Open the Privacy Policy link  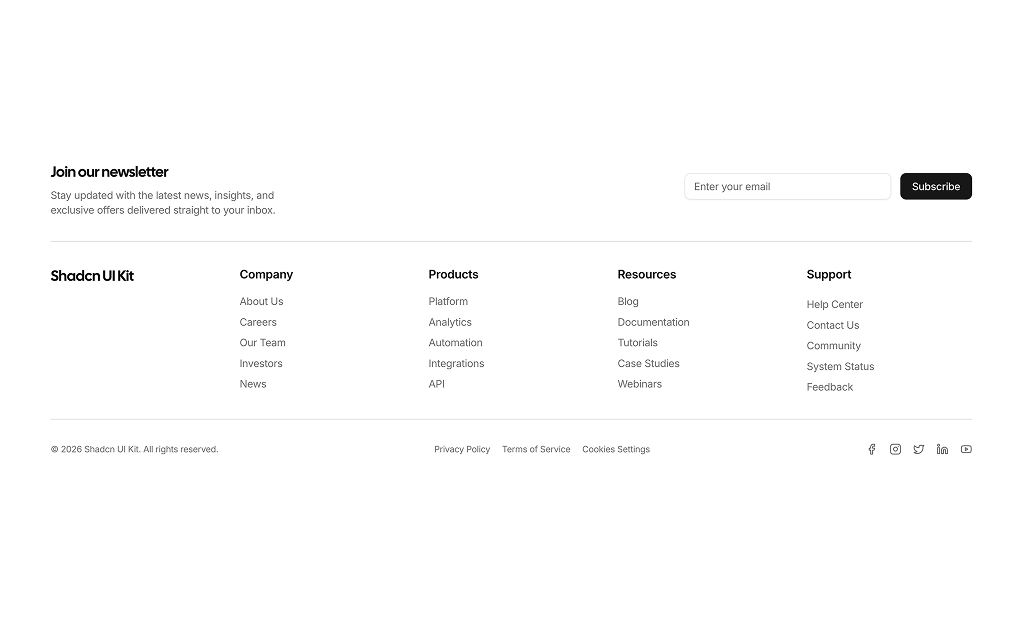pos(462,449)
